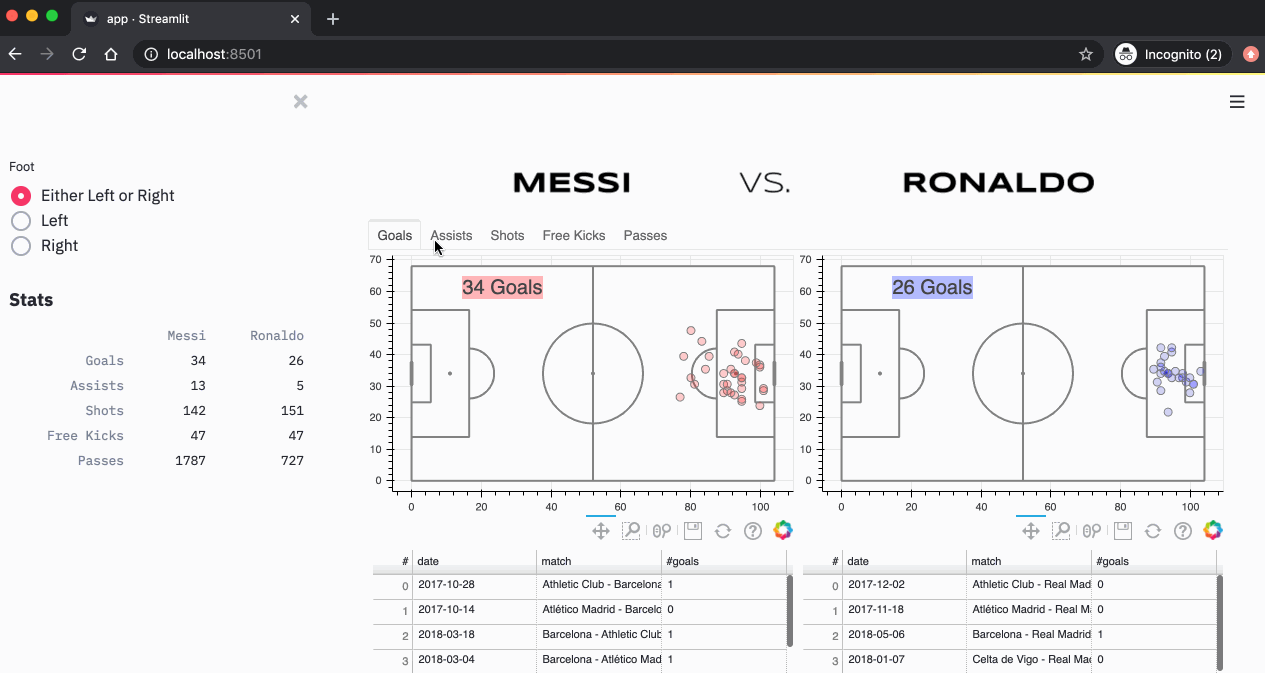1265x673 pixels.
Task: Reset the Messi chart view
Action: click(x=722, y=531)
